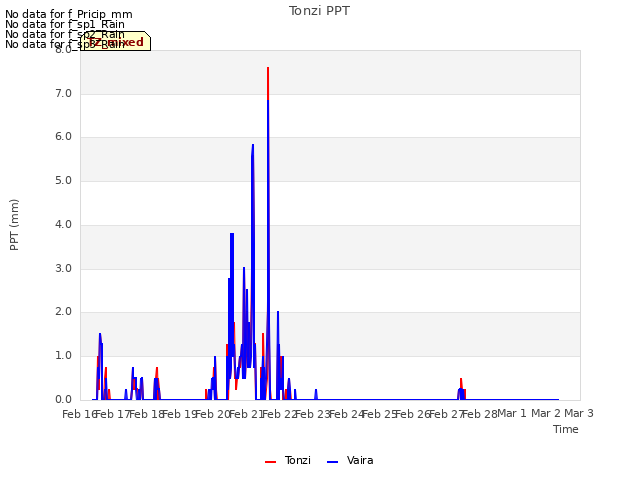
Task: Click the Feb 19 x-axis tick label
Action: 180,414
